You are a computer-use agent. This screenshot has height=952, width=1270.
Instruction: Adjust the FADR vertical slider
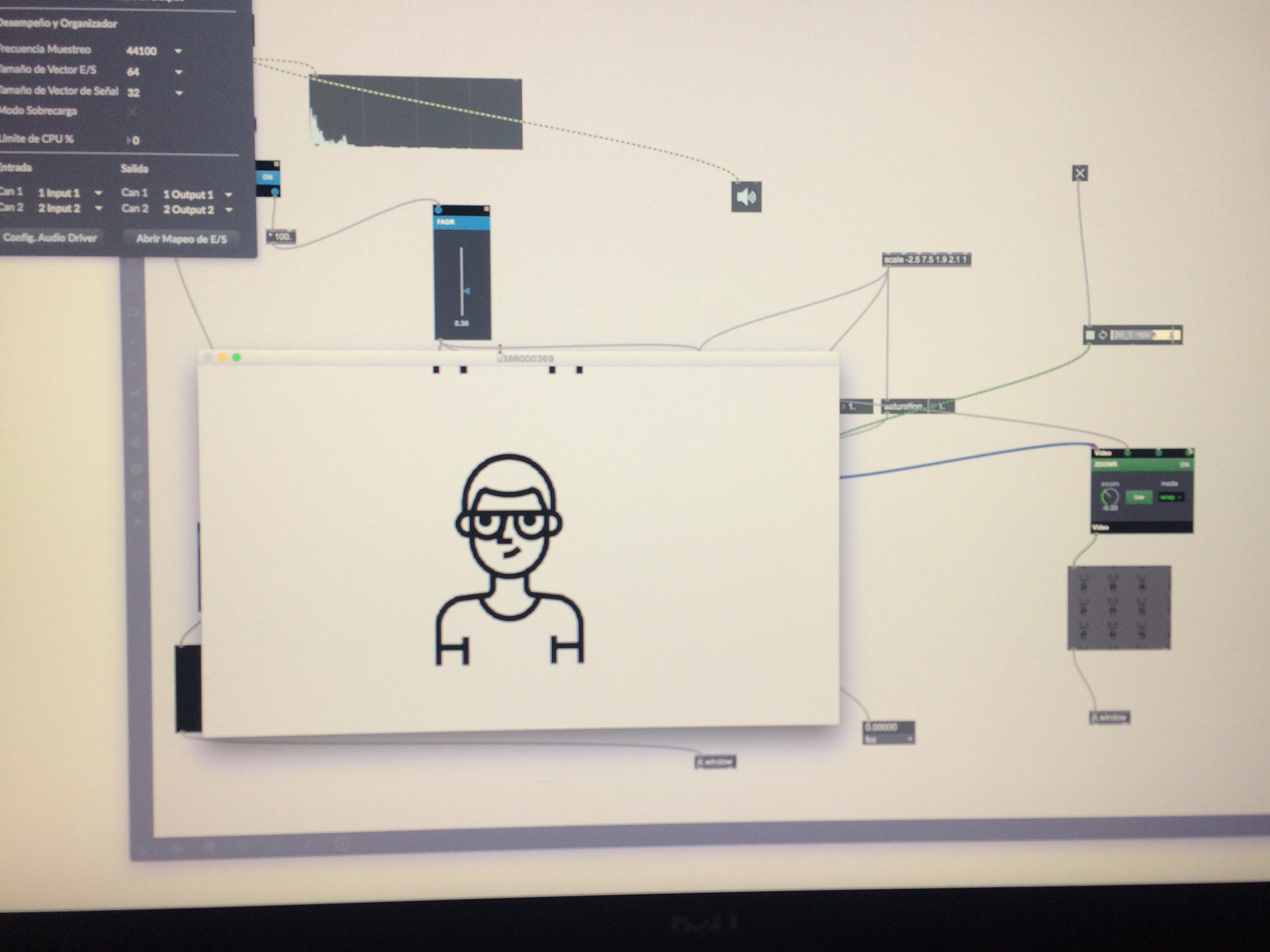pyautogui.click(x=463, y=291)
